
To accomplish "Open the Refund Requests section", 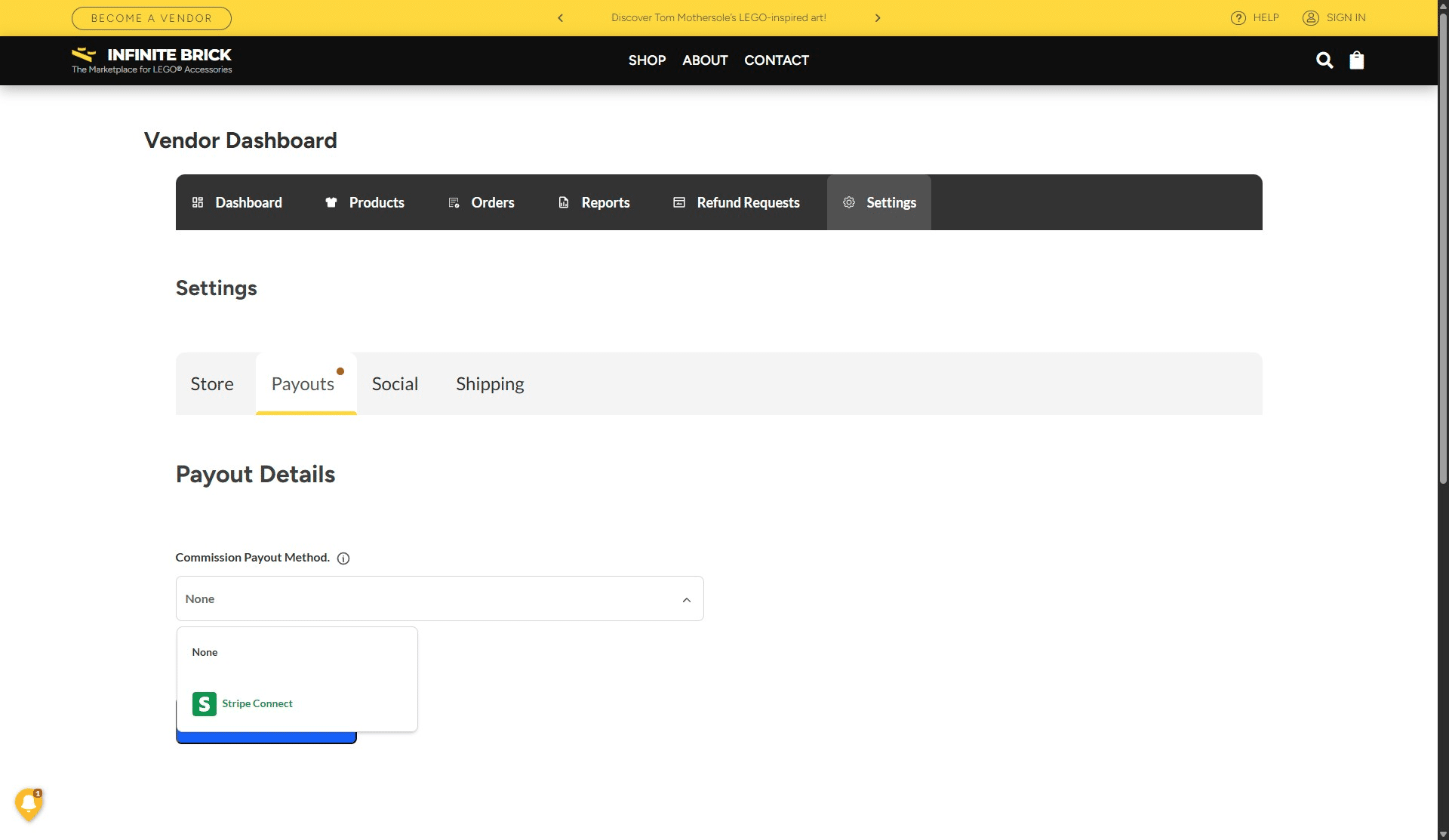I will click(x=736, y=202).
